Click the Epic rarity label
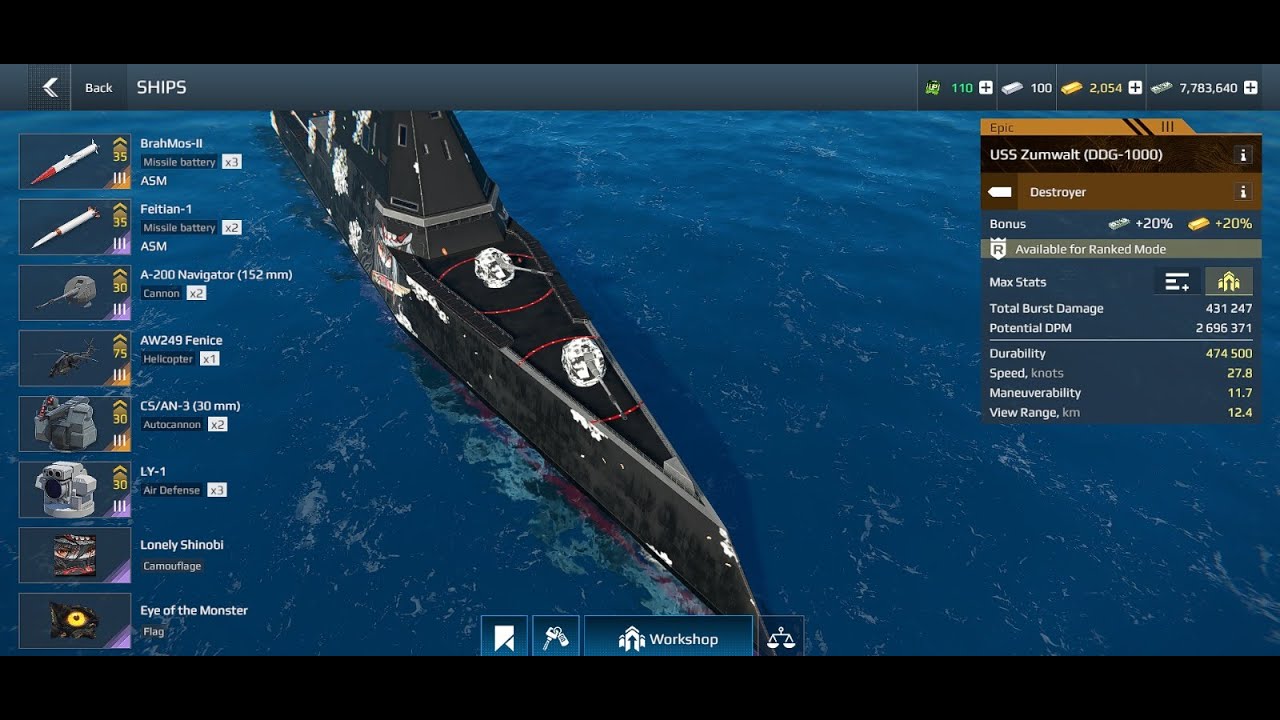The height and width of the screenshot is (720, 1280). point(1002,128)
